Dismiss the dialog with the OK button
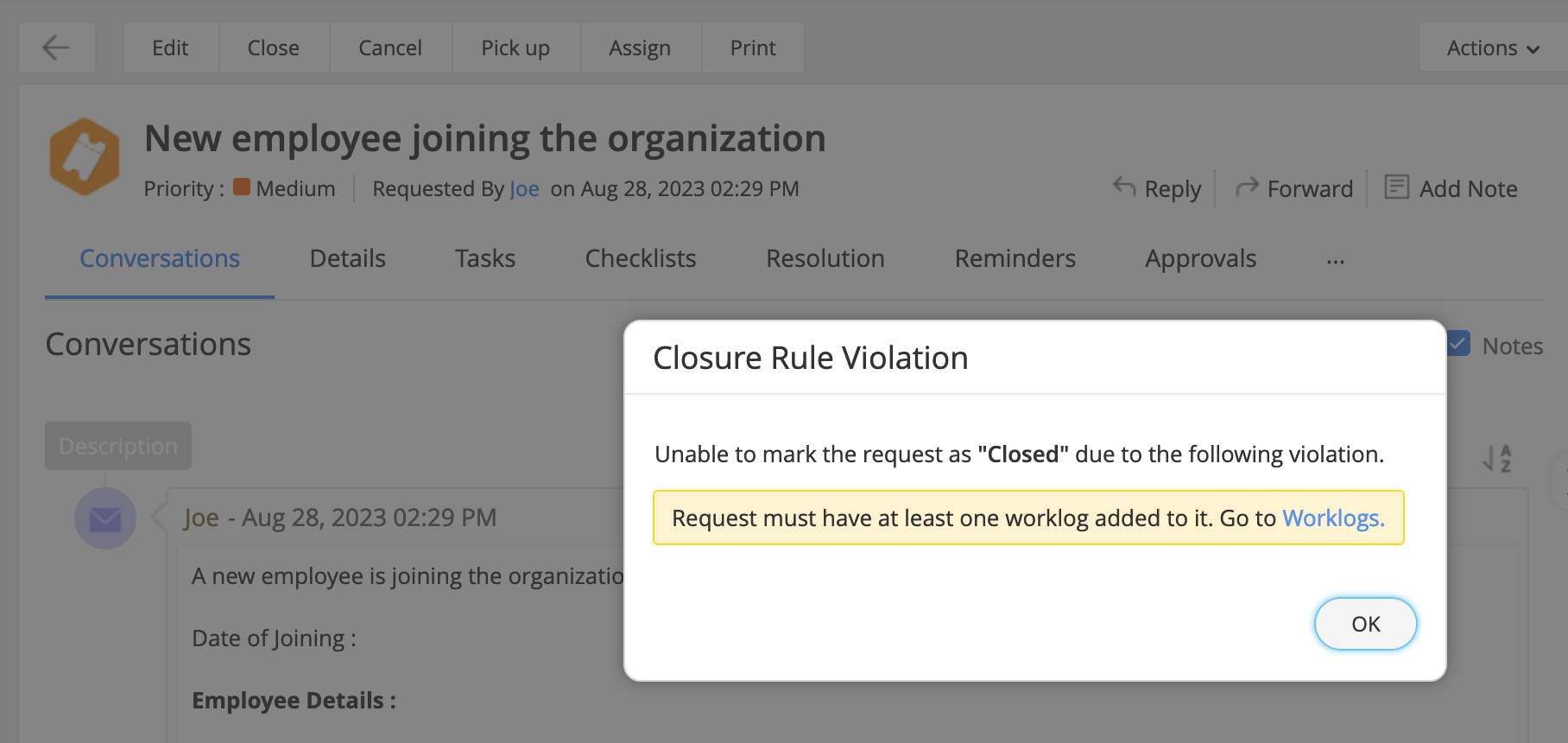Image resolution: width=1568 pixels, height=743 pixels. pyautogui.click(x=1365, y=623)
